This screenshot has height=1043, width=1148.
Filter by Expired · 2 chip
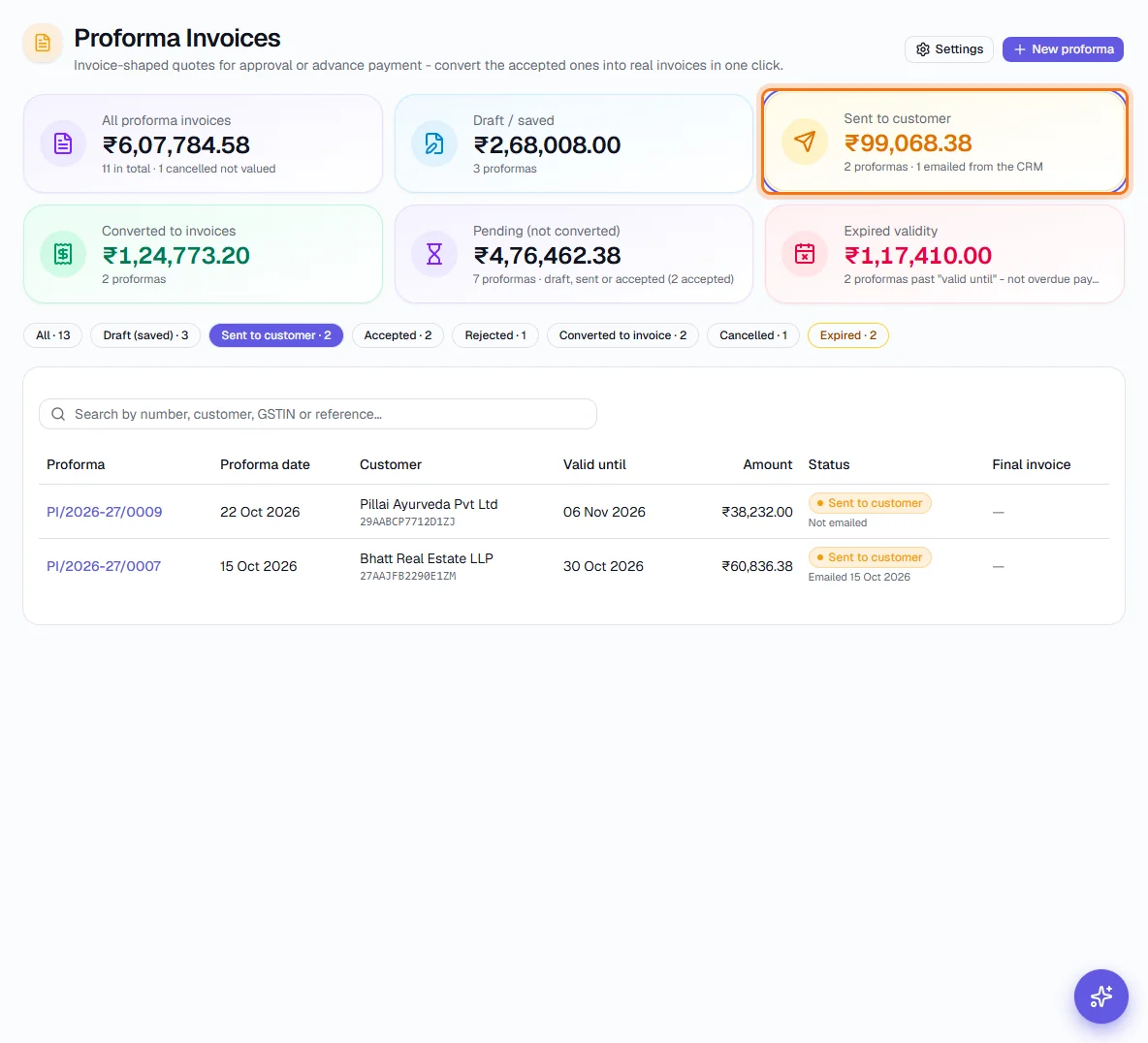847,335
